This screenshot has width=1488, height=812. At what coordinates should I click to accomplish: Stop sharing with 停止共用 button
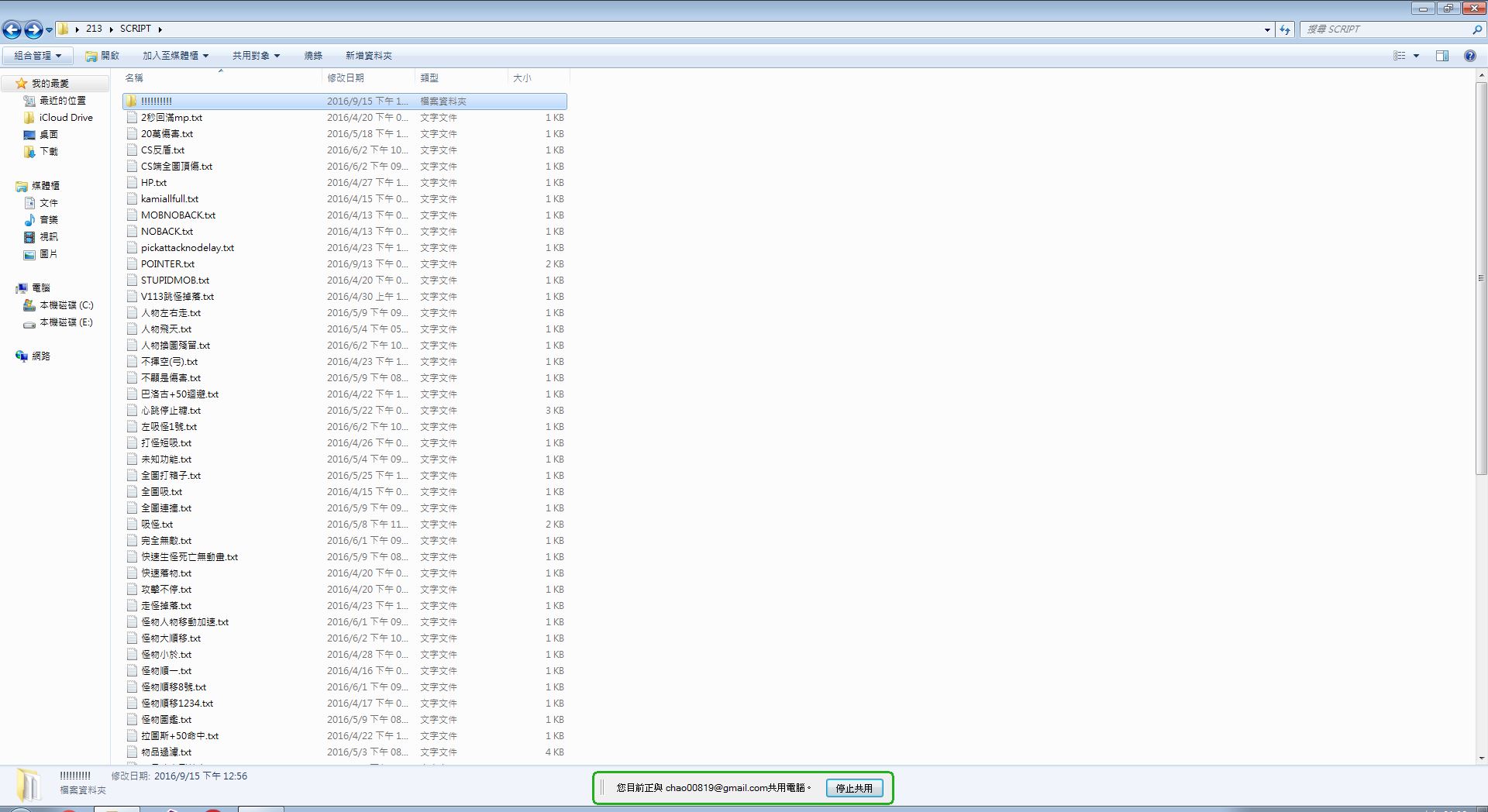854,788
